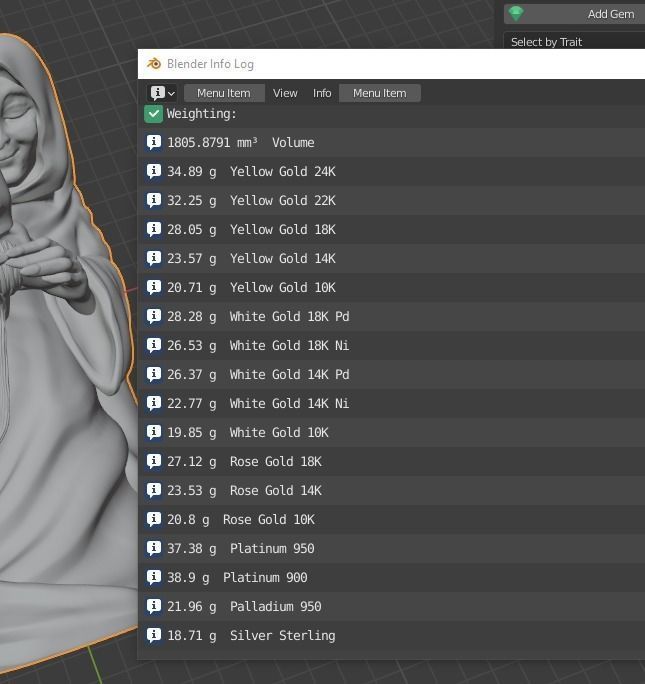This screenshot has width=645, height=684.
Task: Select the 22.77 g White Gold 14K Ni row
Action: point(391,404)
